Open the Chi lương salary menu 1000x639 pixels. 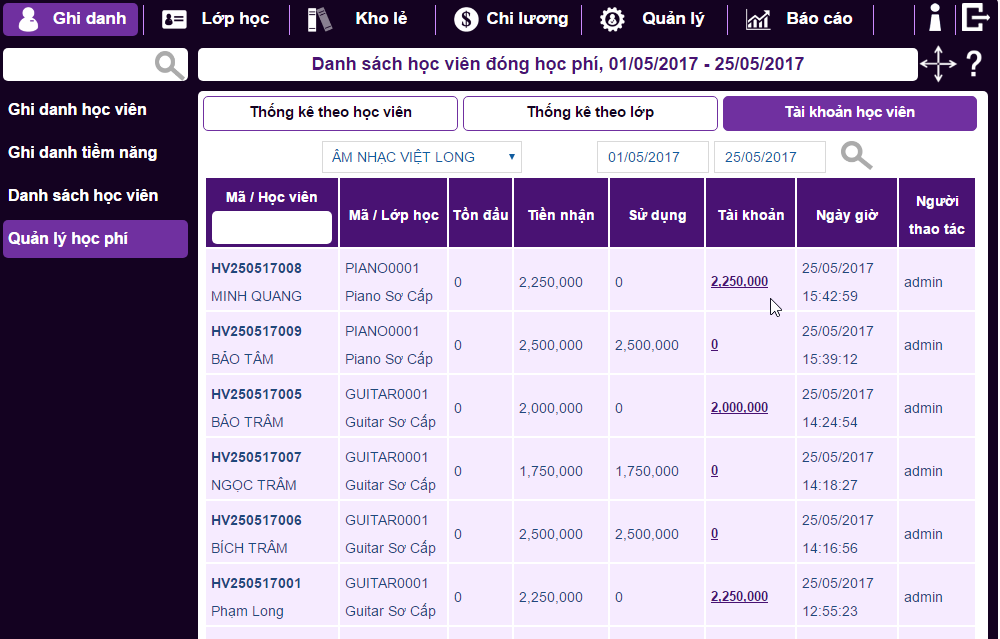[x=511, y=19]
